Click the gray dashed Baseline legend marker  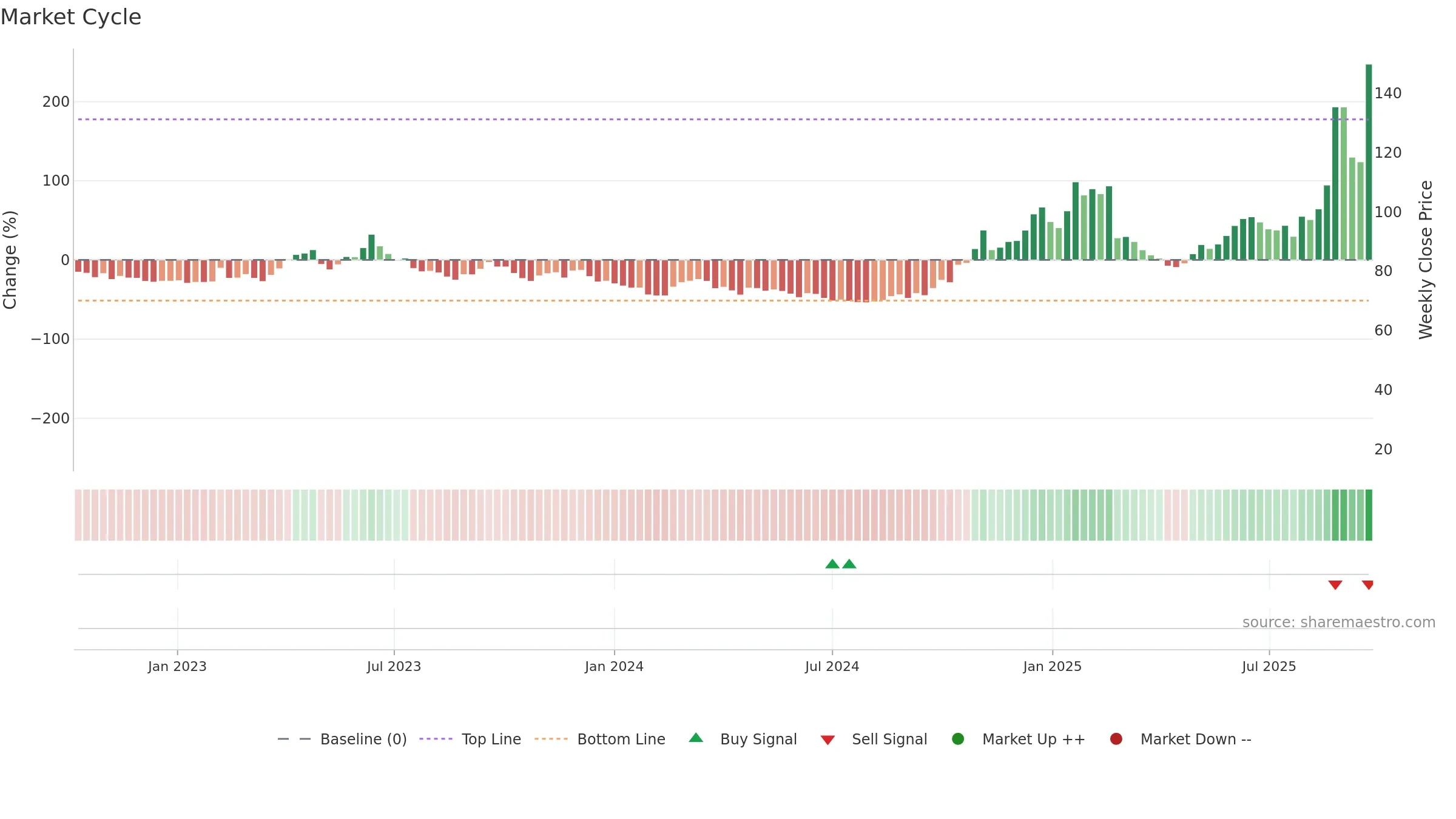click(x=294, y=739)
